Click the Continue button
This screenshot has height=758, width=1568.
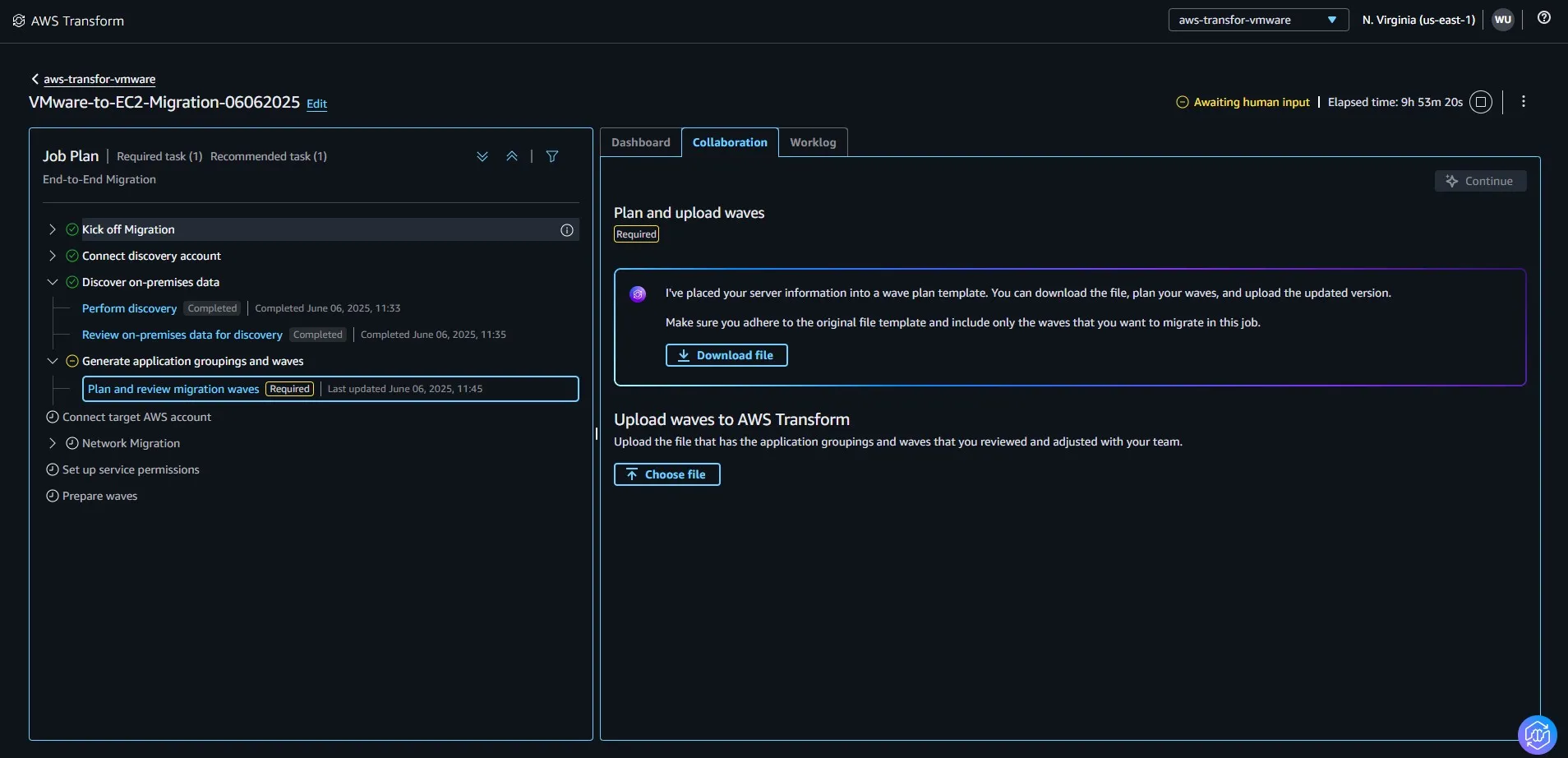click(x=1480, y=181)
